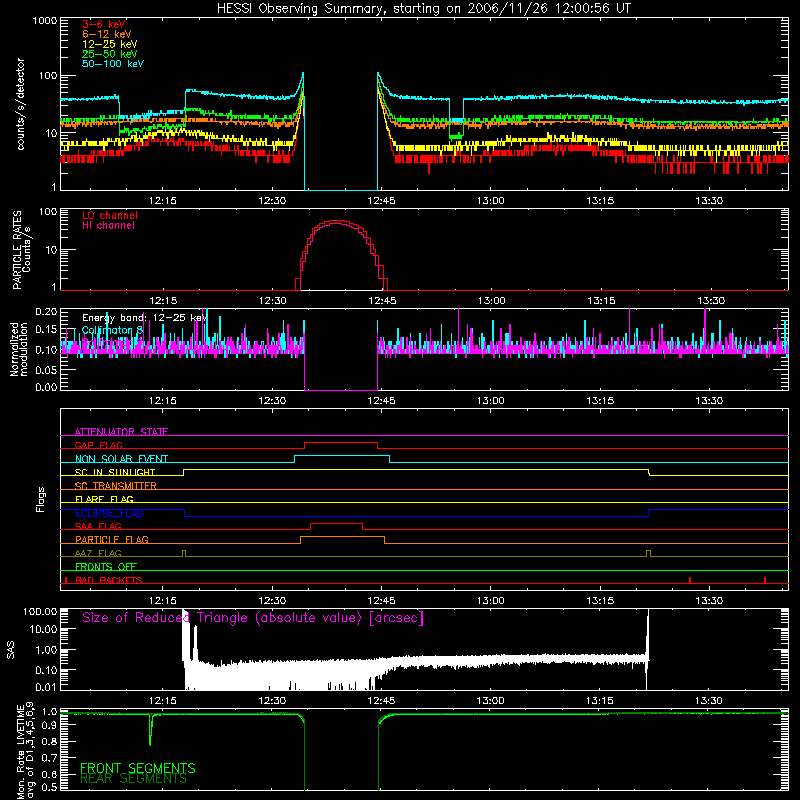Select the SC IN SUNLIGHT flag label
The height and width of the screenshot is (800, 800).
coord(115,472)
